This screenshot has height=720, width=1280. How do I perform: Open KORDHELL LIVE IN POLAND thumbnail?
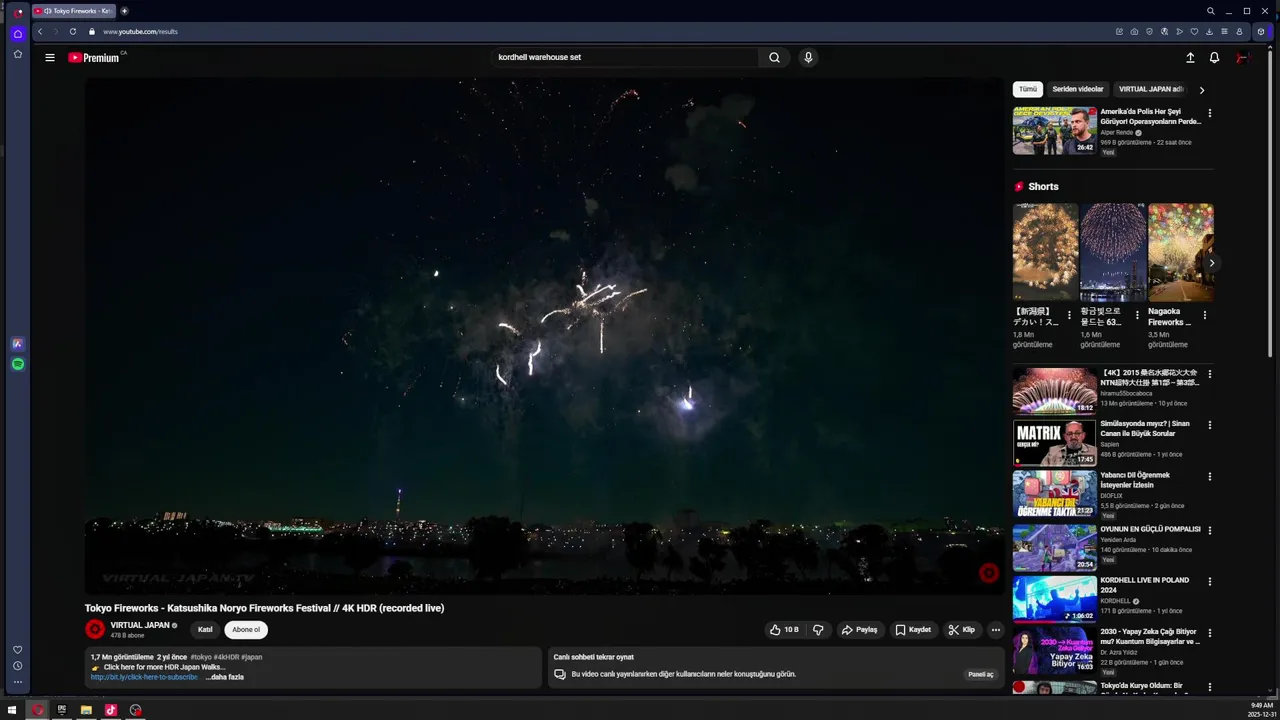pyautogui.click(x=1055, y=599)
